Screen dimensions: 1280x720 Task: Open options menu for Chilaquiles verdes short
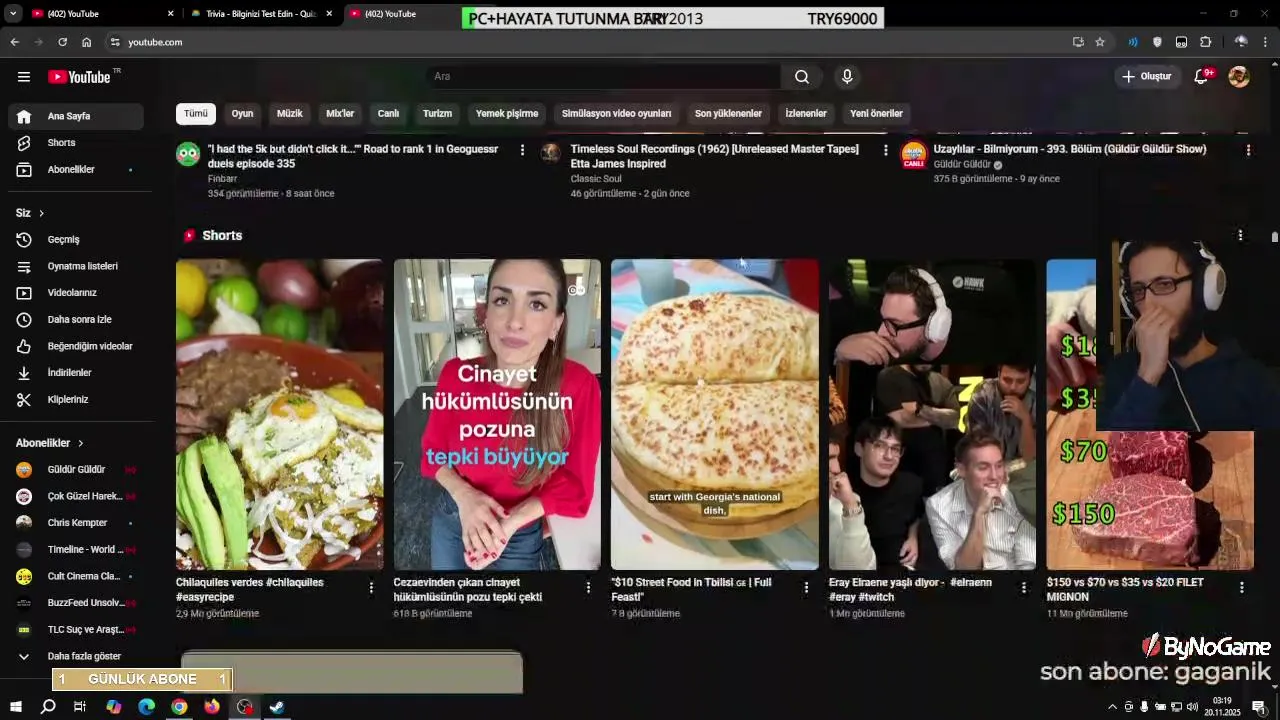coord(371,588)
